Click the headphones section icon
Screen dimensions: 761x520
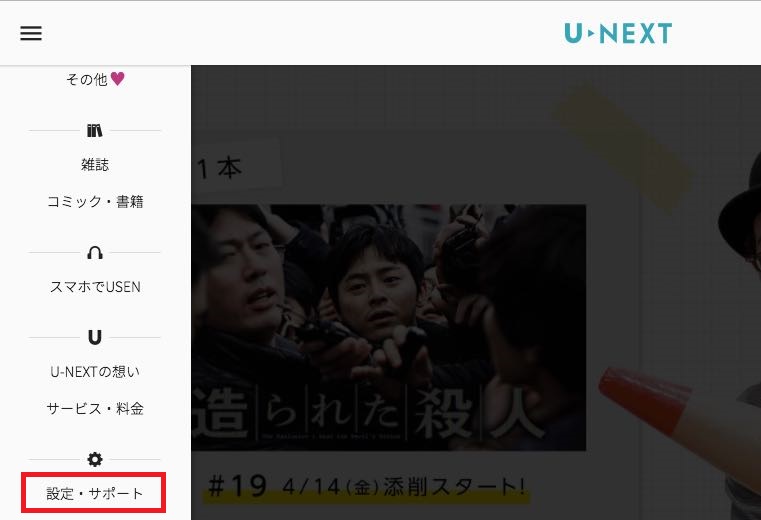click(95, 252)
